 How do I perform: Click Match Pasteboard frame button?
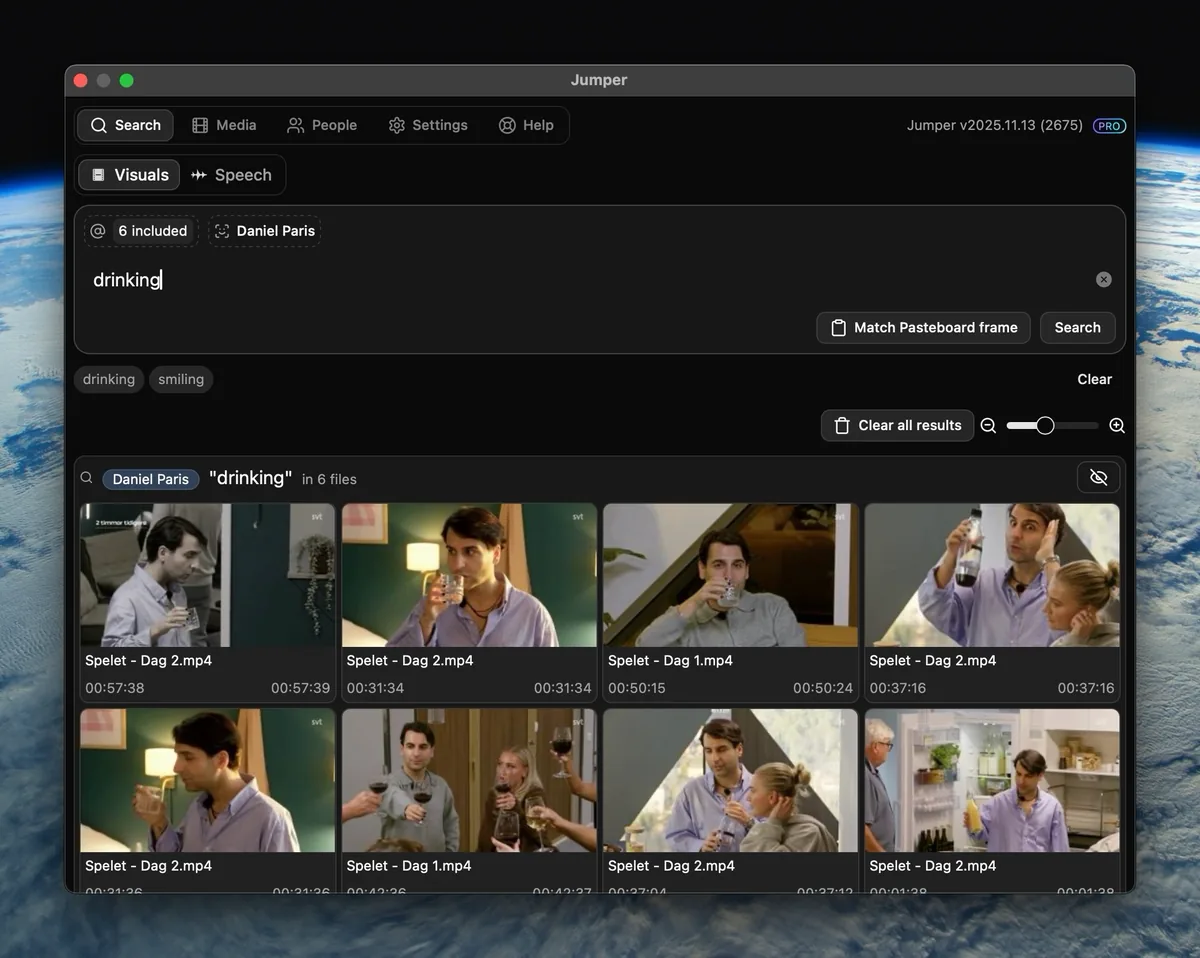coord(923,328)
